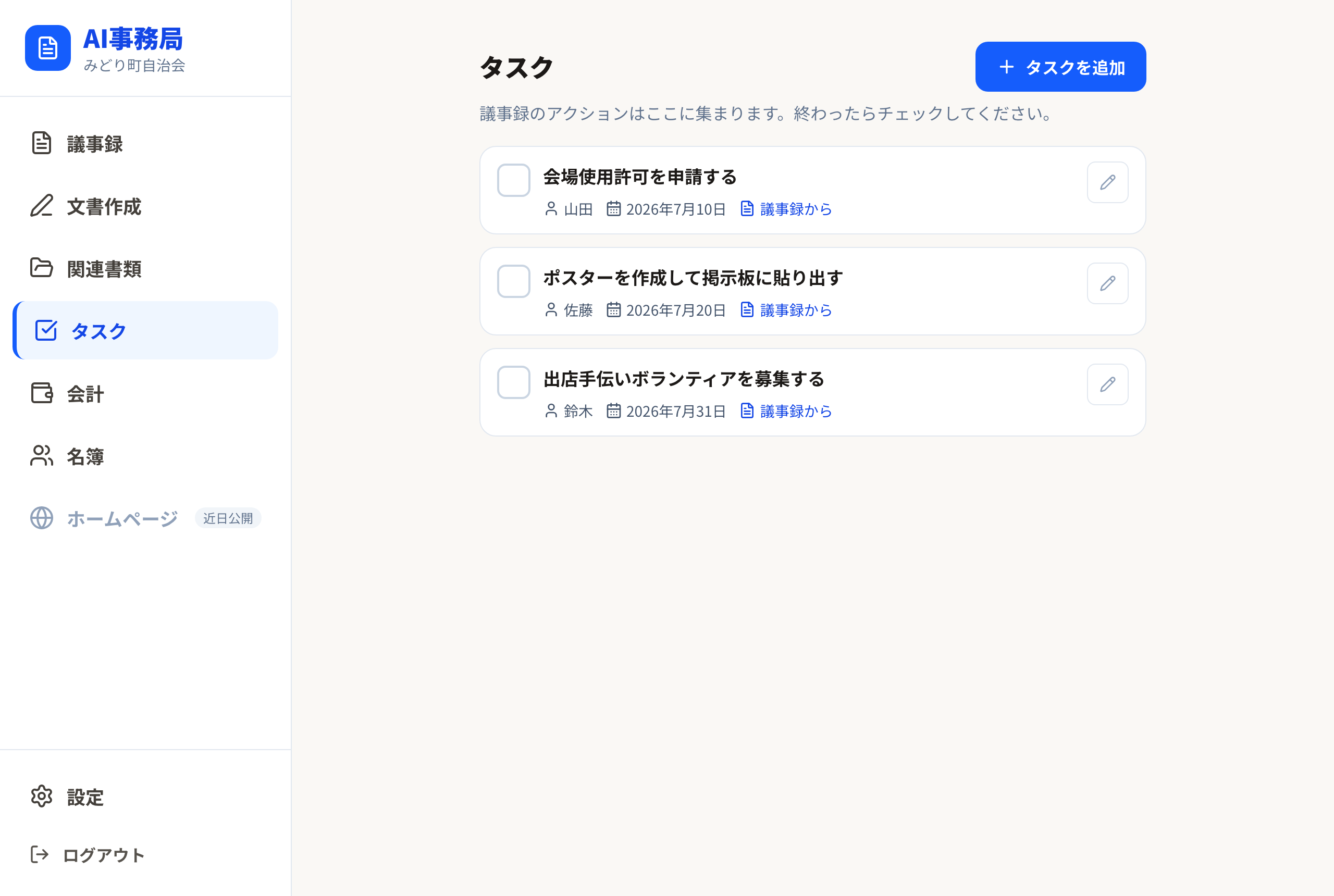The width and height of the screenshot is (1334, 896).
Task: Click the calendar icon beside 2026年7月31日
Action: click(613, 411)
